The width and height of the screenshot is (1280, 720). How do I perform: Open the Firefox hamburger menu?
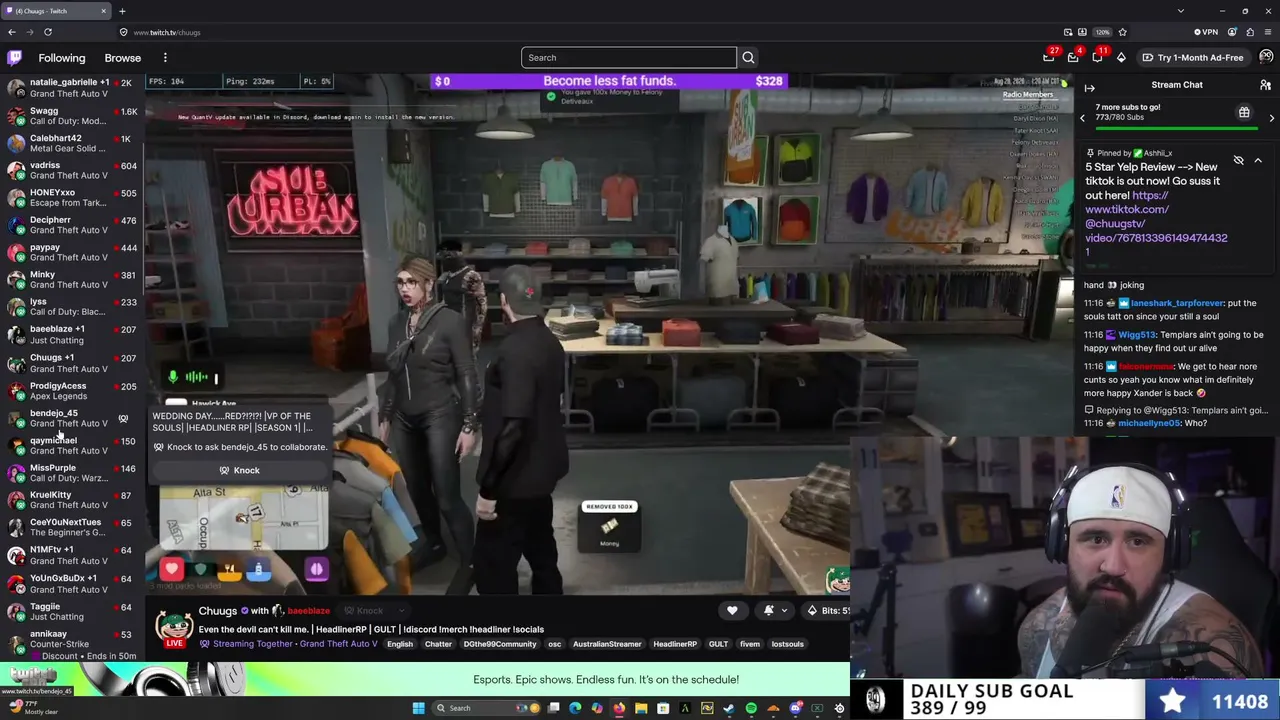(x=1268, y=32)
